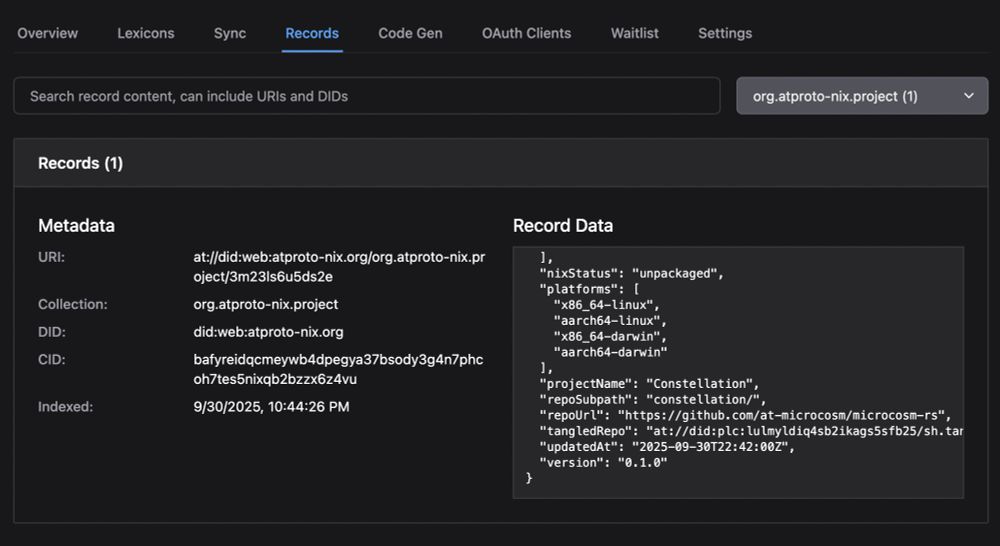Click the URI: label

[51, 258]
